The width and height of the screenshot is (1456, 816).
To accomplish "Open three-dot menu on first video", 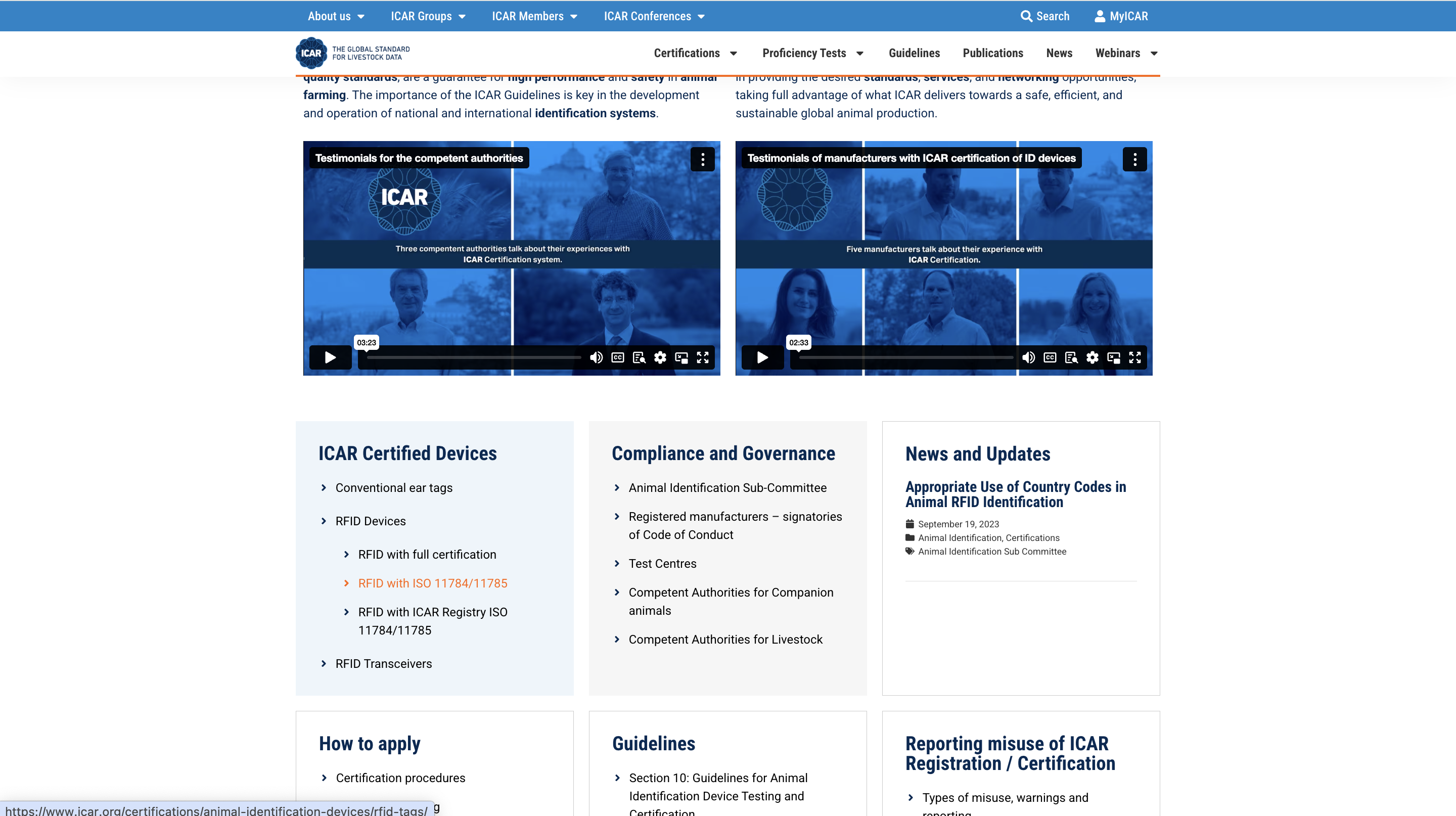I will (702, 159).
